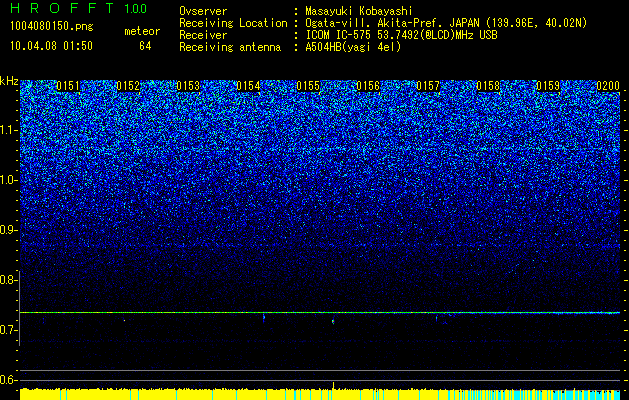
Task: Click the meteor count value 64
Action: point(145,46)
